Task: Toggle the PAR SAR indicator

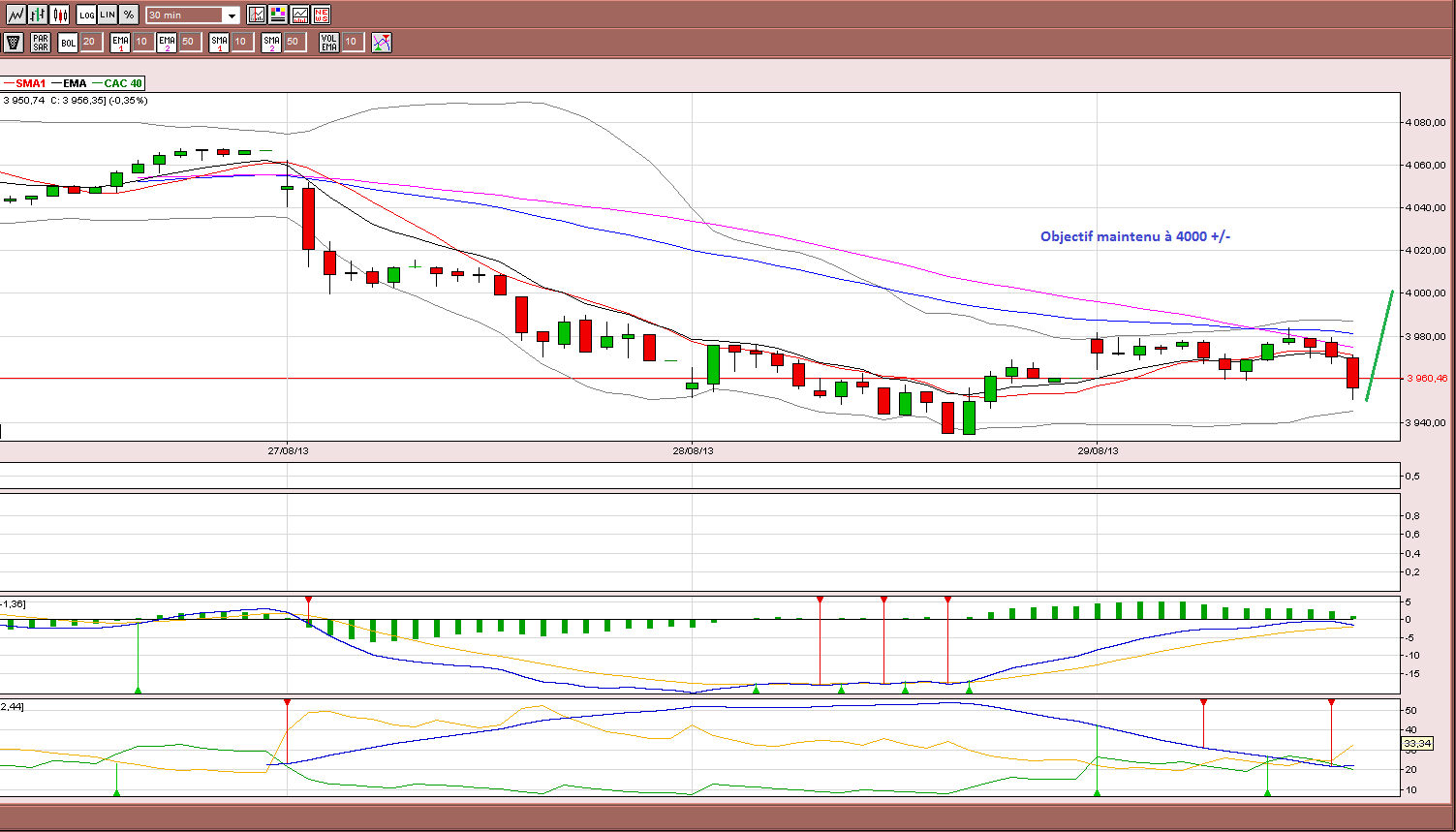Action: pyautogui.click(x=40, y=42)
